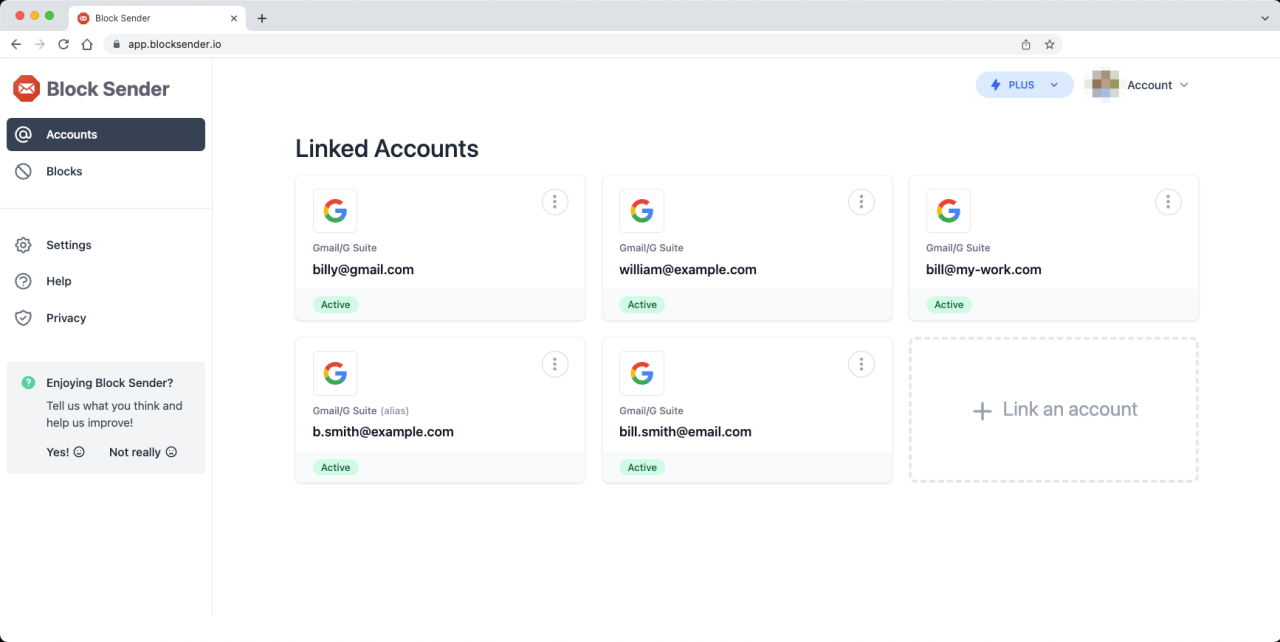The width and height of the screenshot is (1280, 642).
Task: Click the Block Sender logo icon
Action: click(26, 89)
